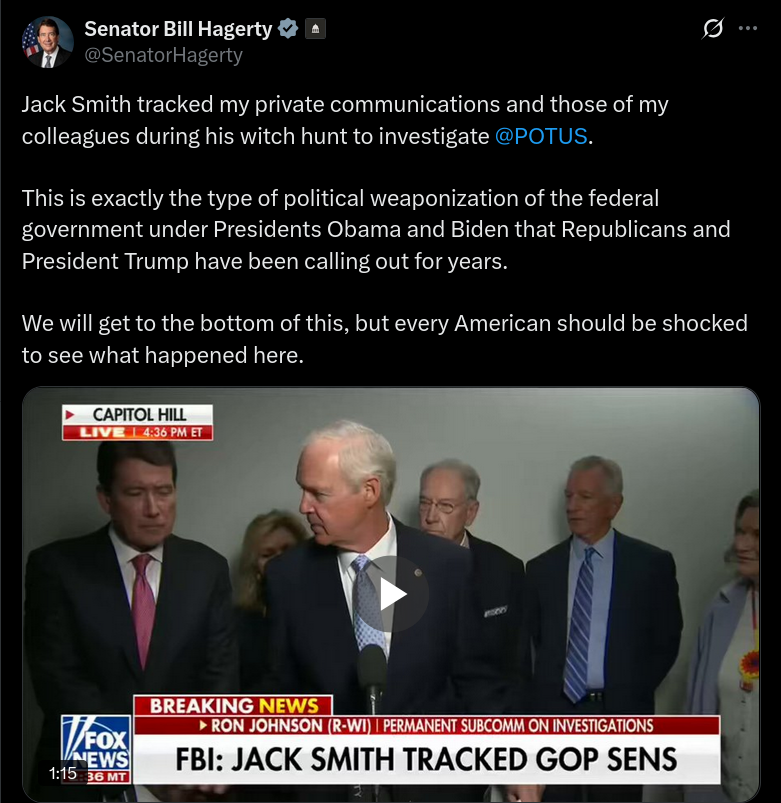
Task: Click the RON JOHNSON (R-WI) chyron text
Action: 290,725
